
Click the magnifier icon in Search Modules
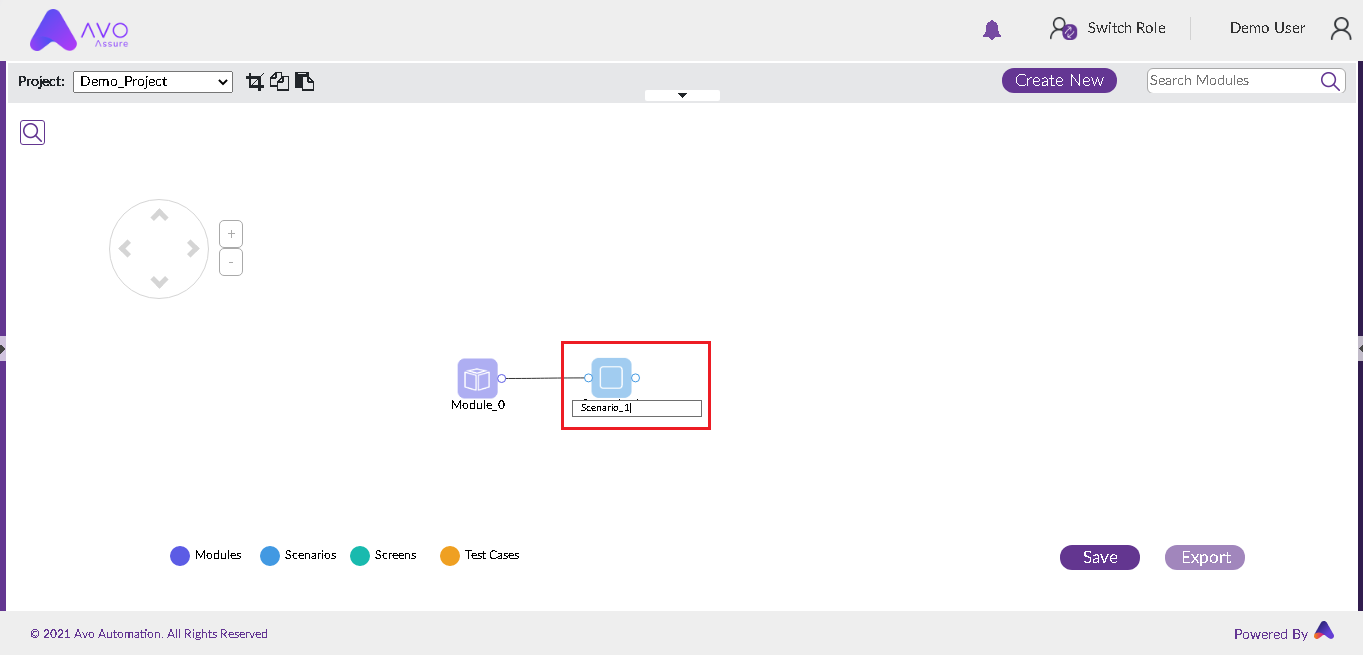coord(1330,81)
